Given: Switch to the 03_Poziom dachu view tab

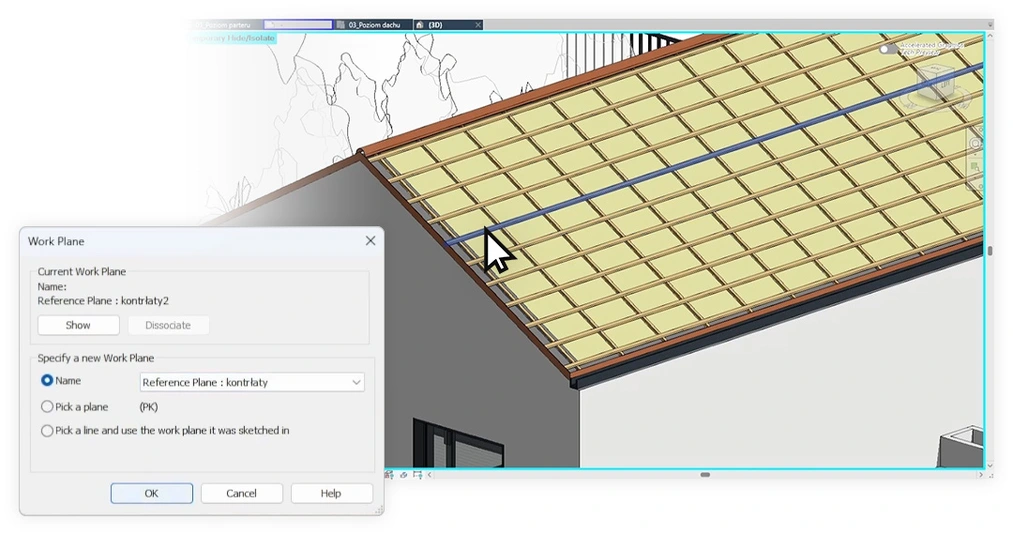Looking at the screenshot, I should coord(373,25).
